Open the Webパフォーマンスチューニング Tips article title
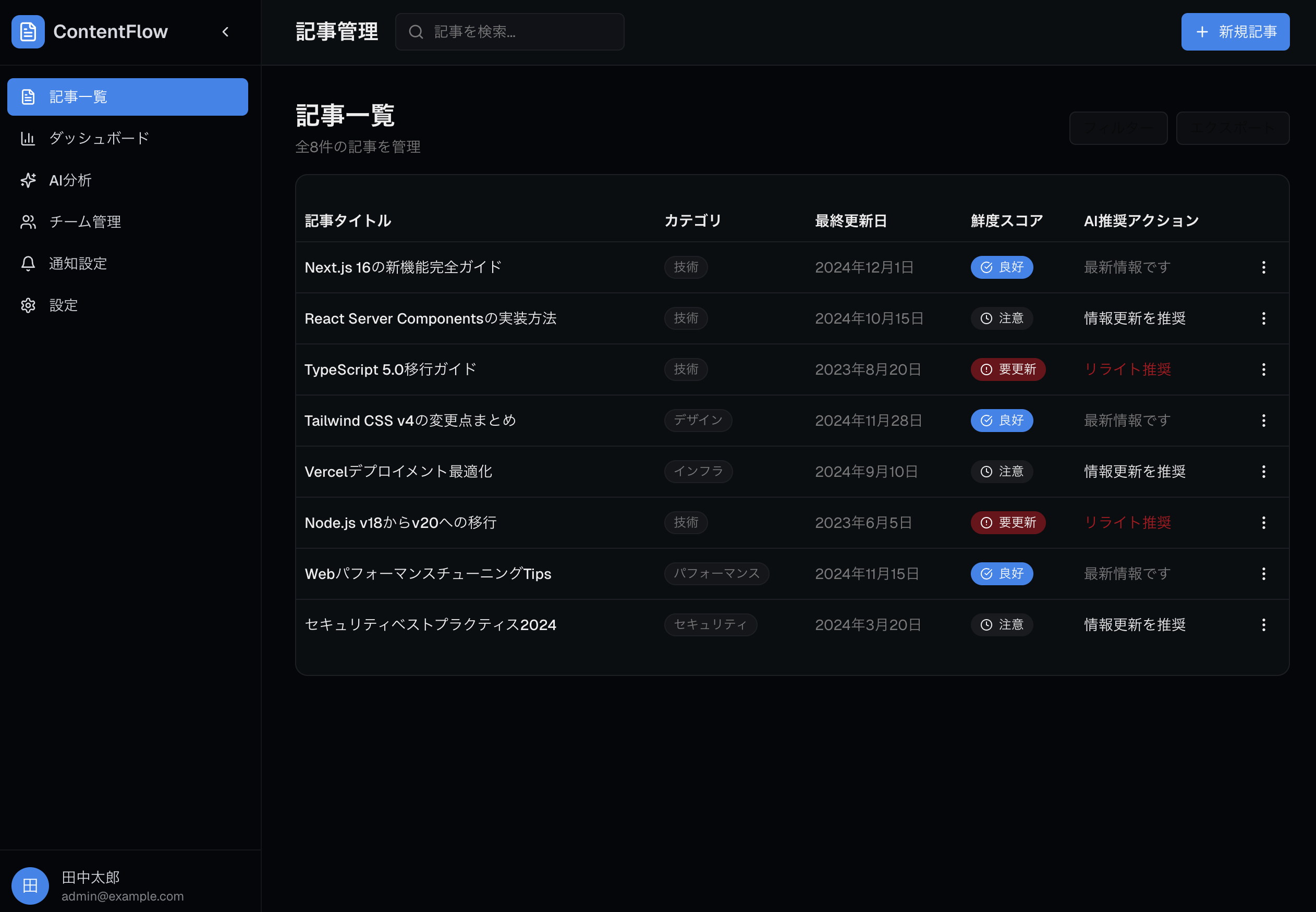The width and height of the screenshot is (1316, 912). click(428, 574)
